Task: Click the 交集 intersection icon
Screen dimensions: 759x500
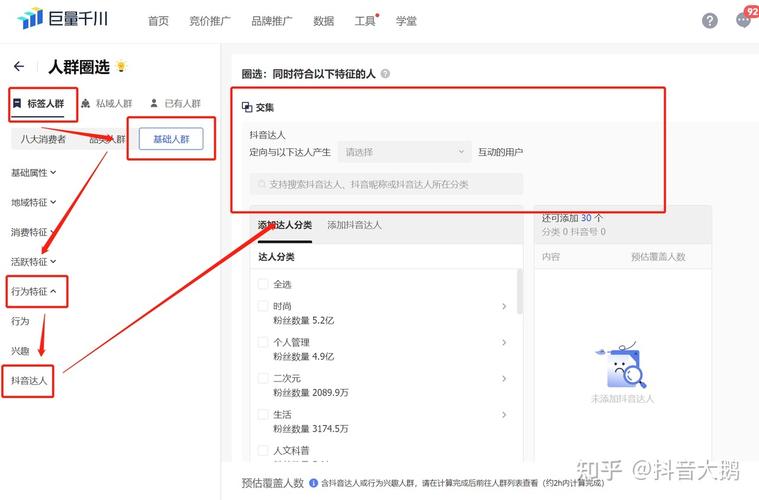Action: 247,107
